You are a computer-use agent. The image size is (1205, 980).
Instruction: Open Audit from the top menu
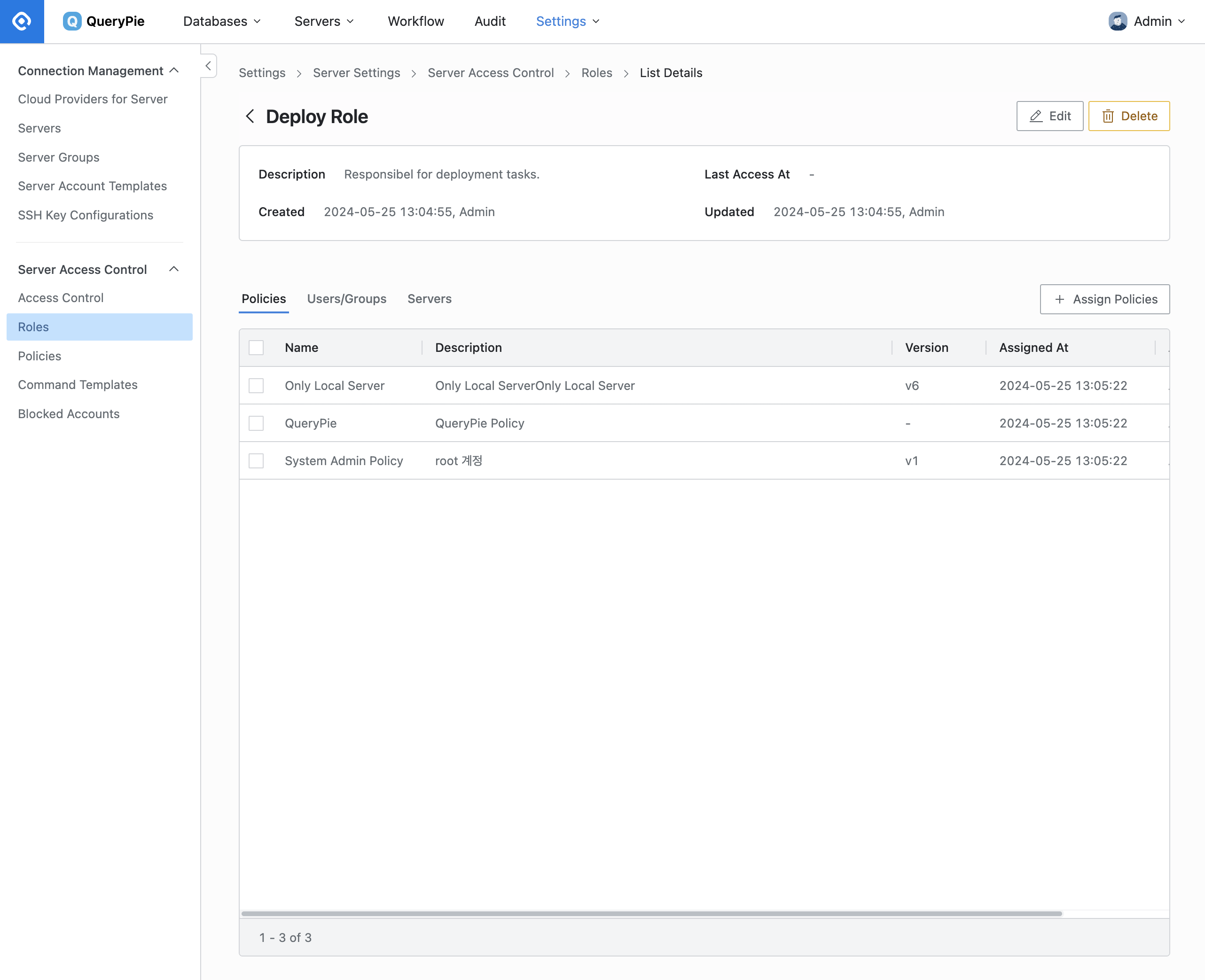[x=490, y=22]
